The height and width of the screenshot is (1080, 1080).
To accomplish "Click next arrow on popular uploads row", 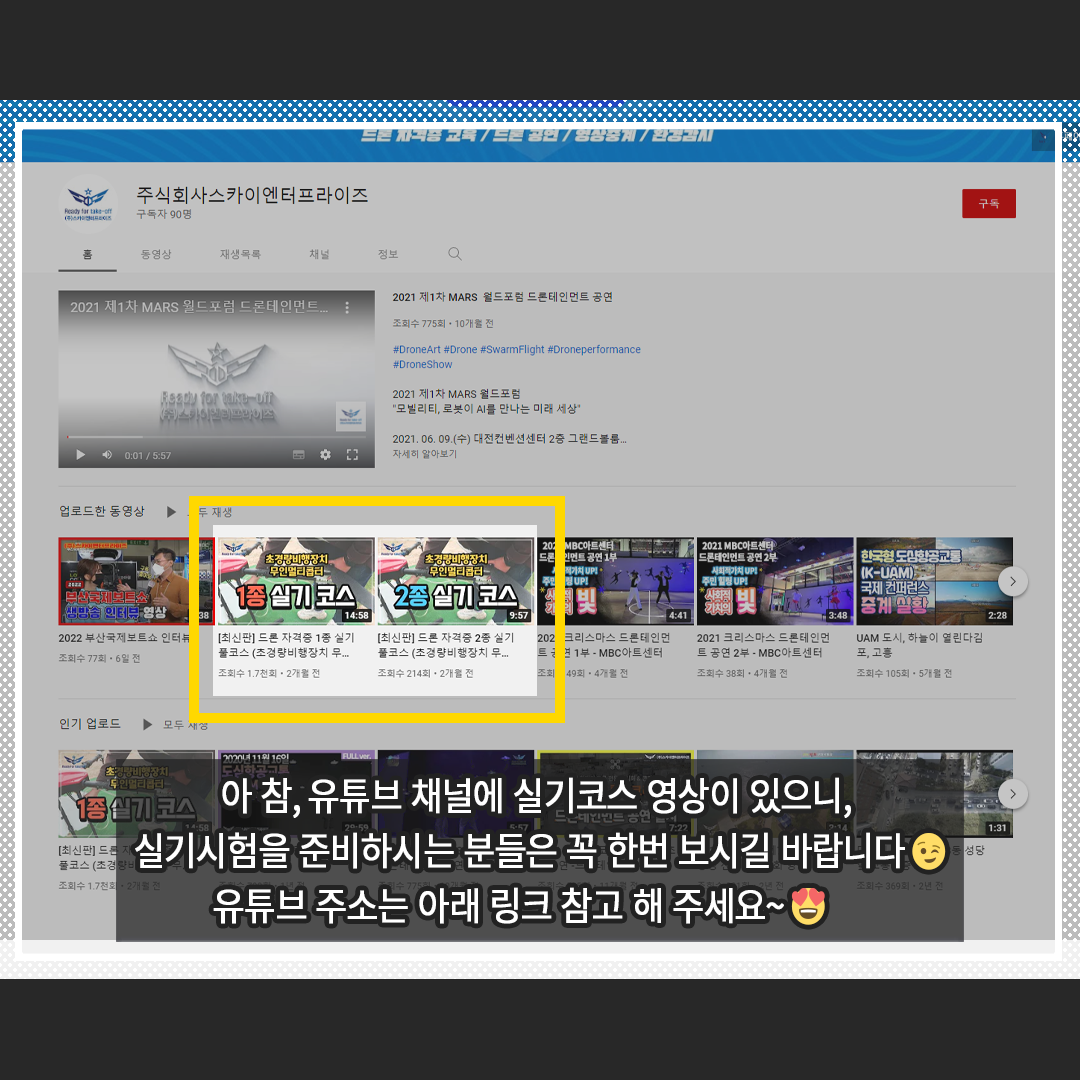I will pyautogui.click(x=1012, y=793).
